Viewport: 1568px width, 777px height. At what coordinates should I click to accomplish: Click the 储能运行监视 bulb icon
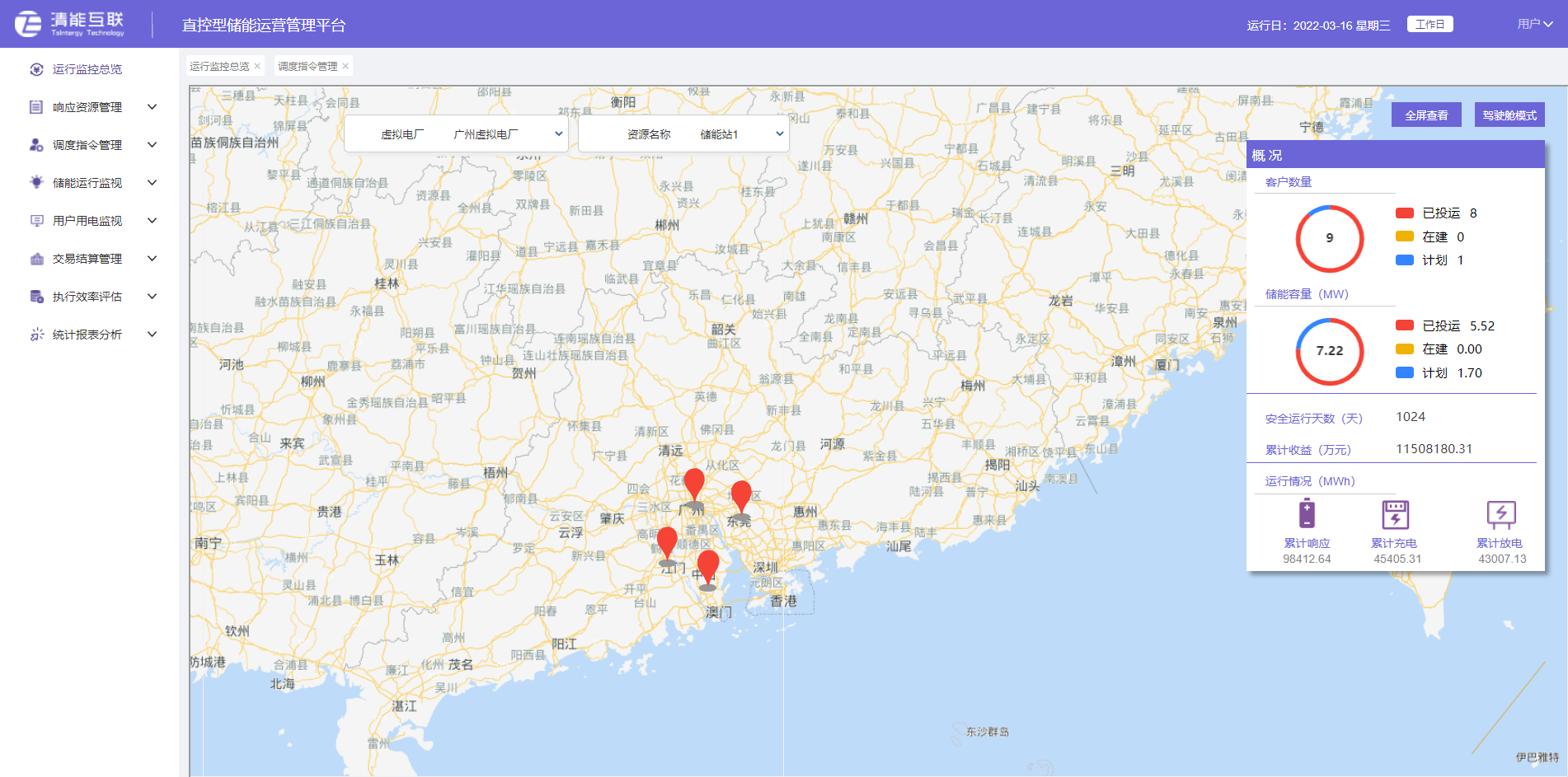coord(36,182)
